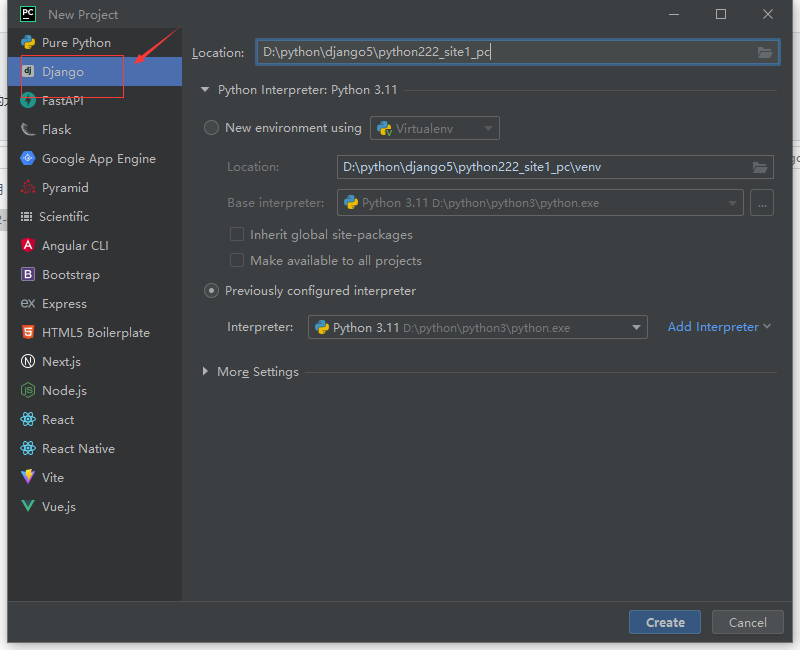800x650 pixels.
Task: Click the Vite lightning icon
Action: click(28, 477)
